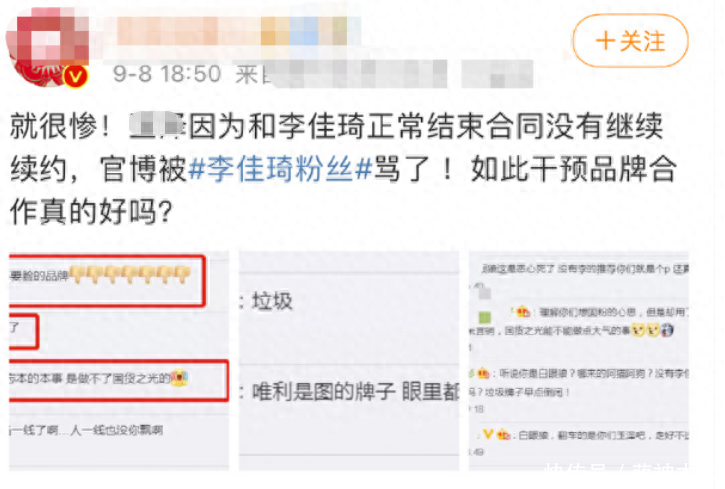Viewport: 725px width, 489px height.
Task: Click the small gray avatar in third image
Action: tap(484, 294)
